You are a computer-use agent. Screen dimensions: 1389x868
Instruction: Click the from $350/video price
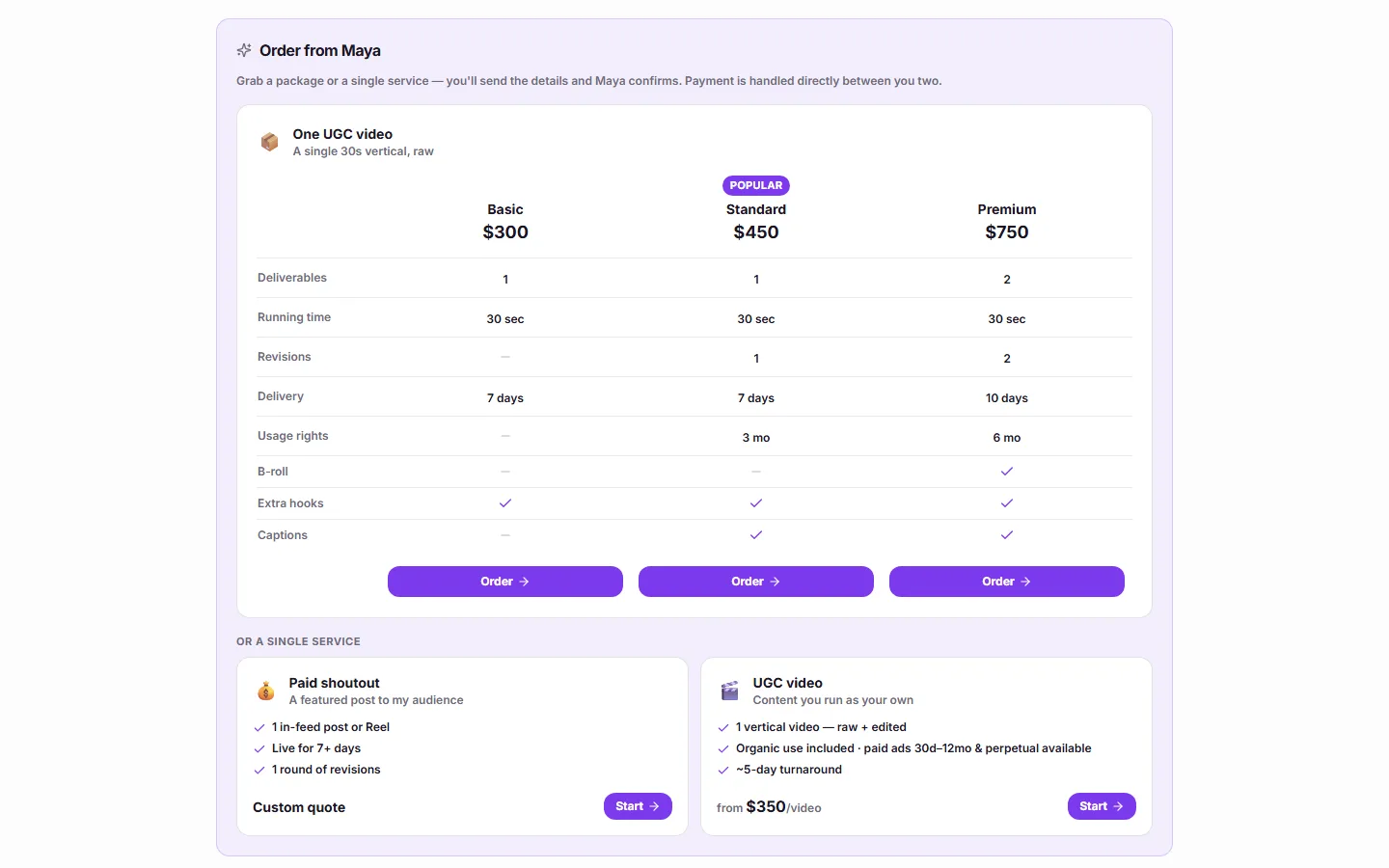[769, 807]
